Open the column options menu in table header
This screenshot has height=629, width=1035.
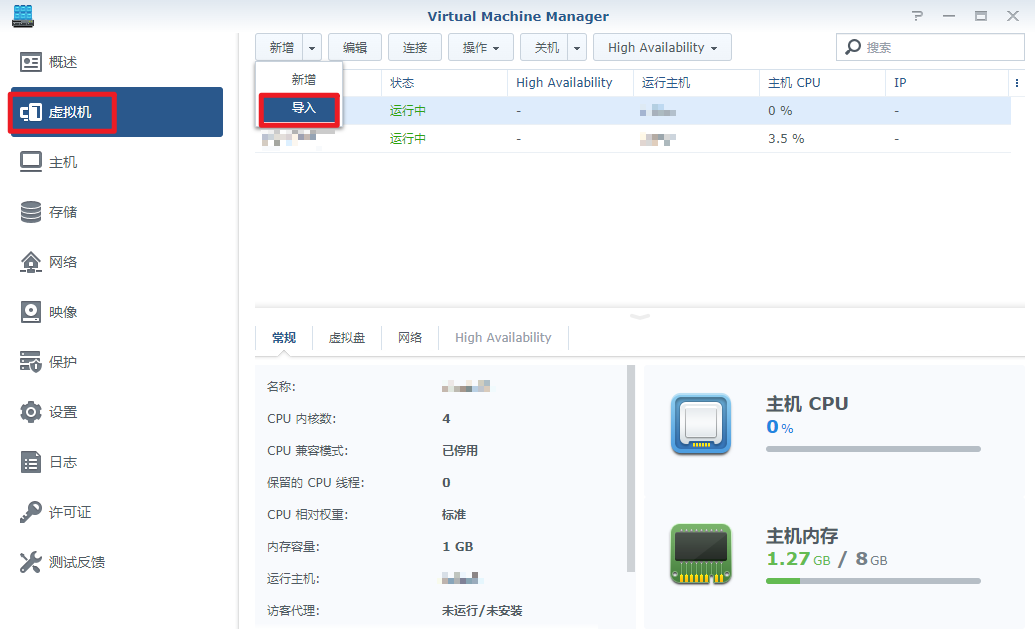pos(1017,83)
